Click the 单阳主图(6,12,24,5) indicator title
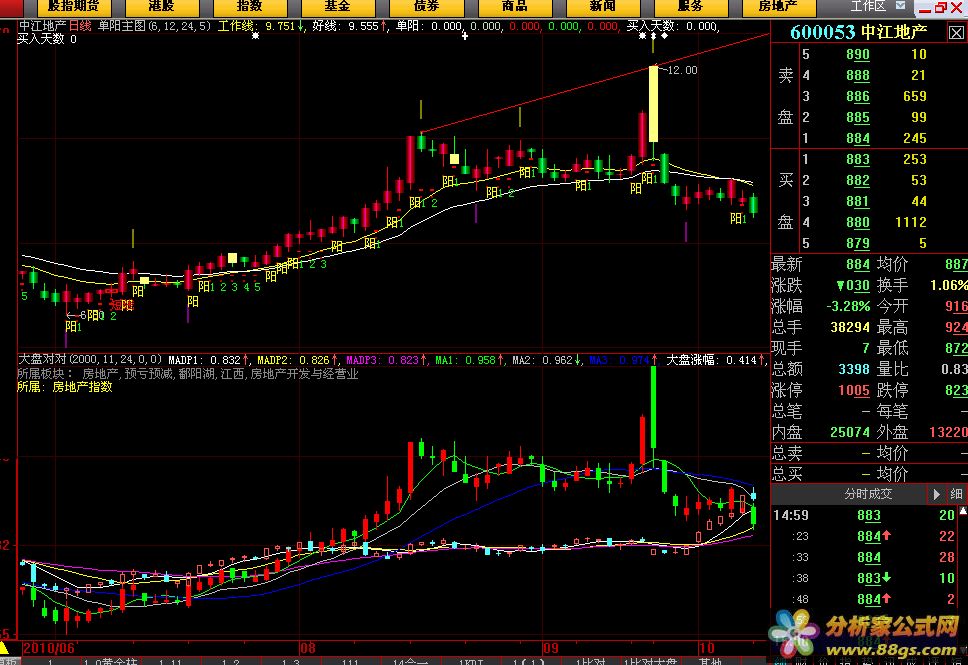 tap(154, 26)
